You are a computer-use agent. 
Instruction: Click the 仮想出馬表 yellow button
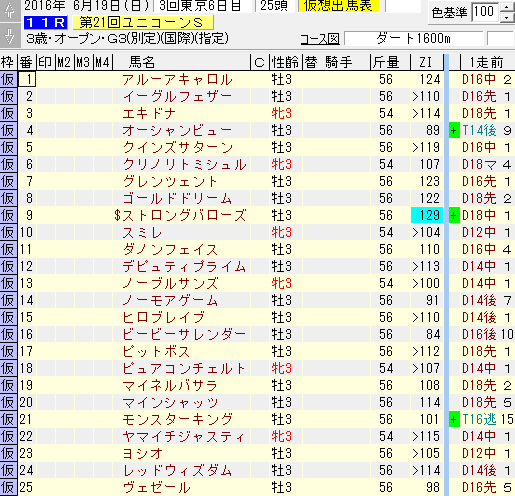point(338,6)
